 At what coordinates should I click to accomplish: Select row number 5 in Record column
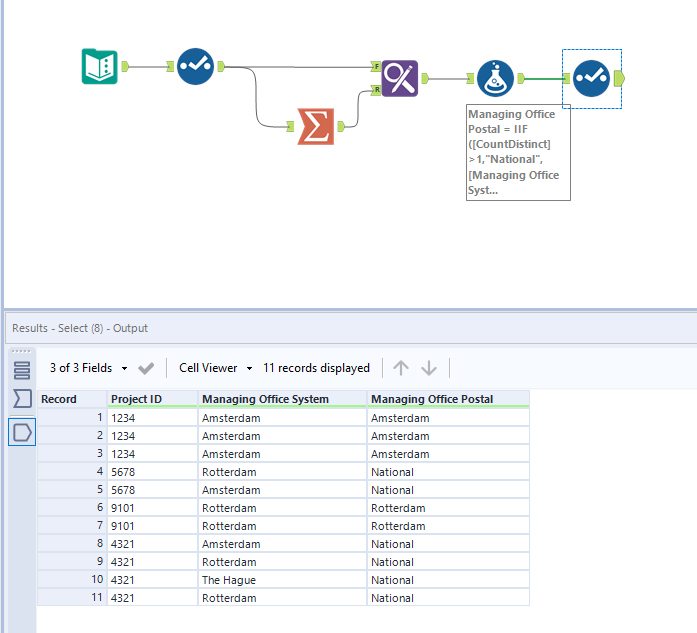[x=72, y=490]
